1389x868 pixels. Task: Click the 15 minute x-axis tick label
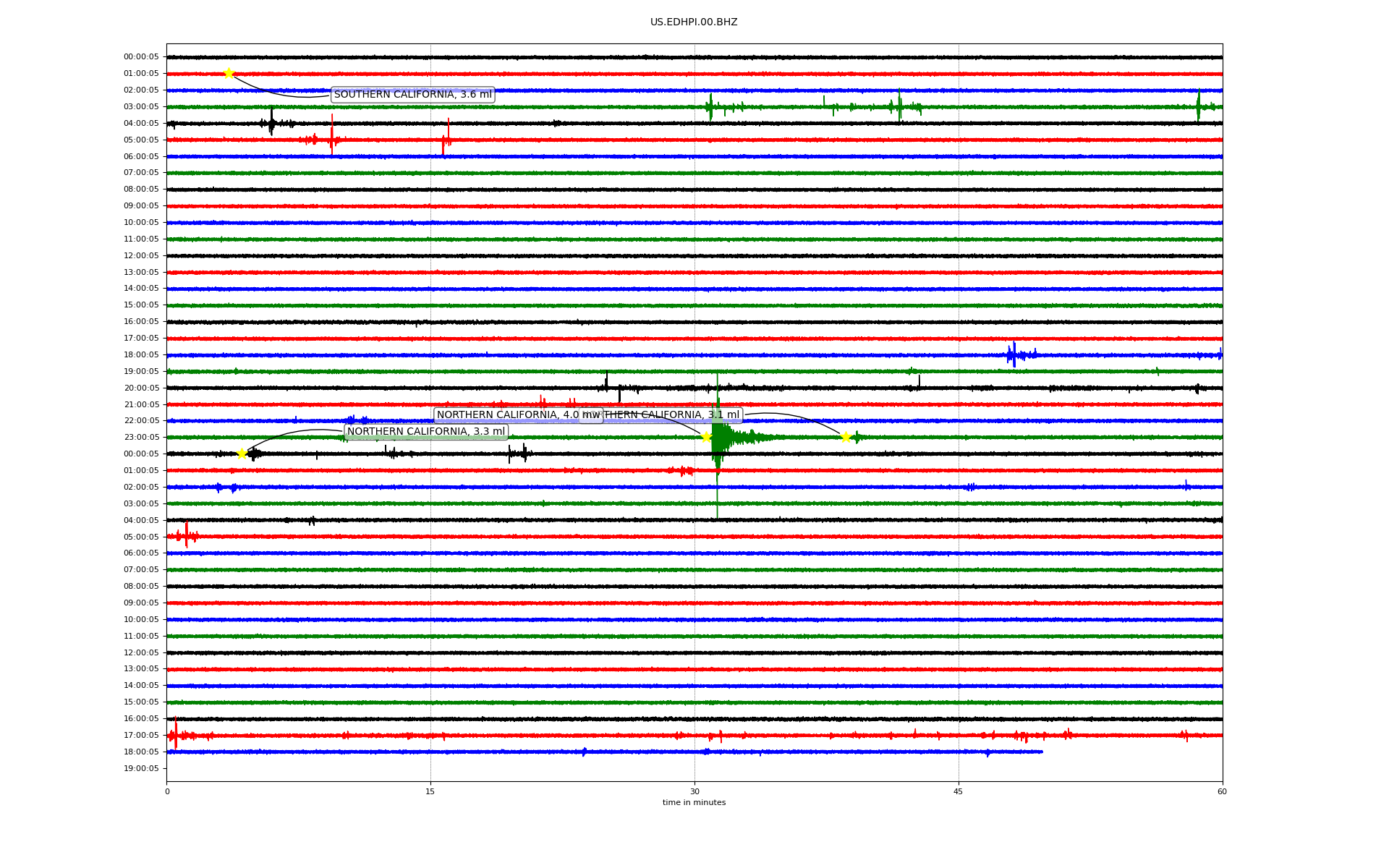coord(430,791)
